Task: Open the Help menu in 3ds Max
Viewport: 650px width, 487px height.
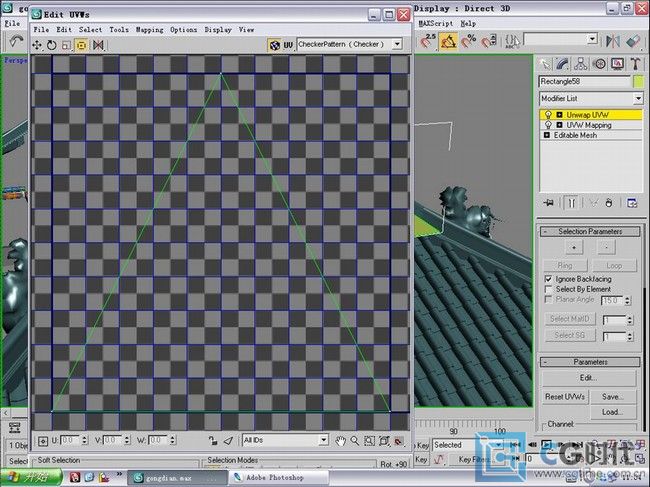Action: [468, 24]
